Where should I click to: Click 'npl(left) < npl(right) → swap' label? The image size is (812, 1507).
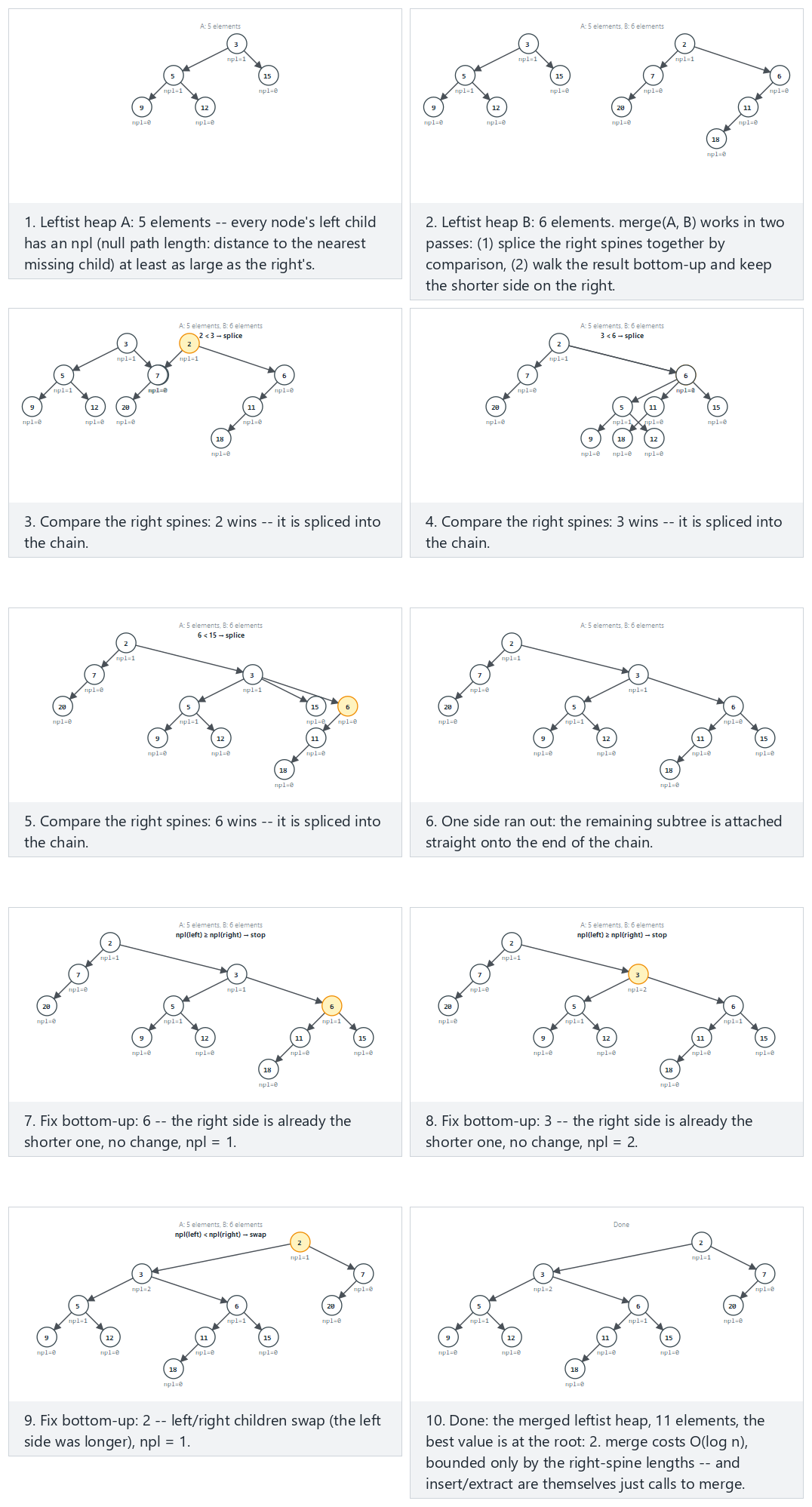[220, 1235]
